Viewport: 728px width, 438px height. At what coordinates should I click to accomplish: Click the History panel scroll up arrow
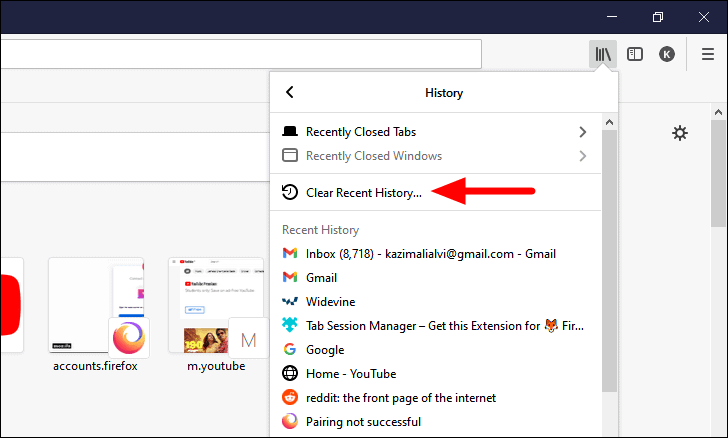pyautogui.click(x=609, y=122)
